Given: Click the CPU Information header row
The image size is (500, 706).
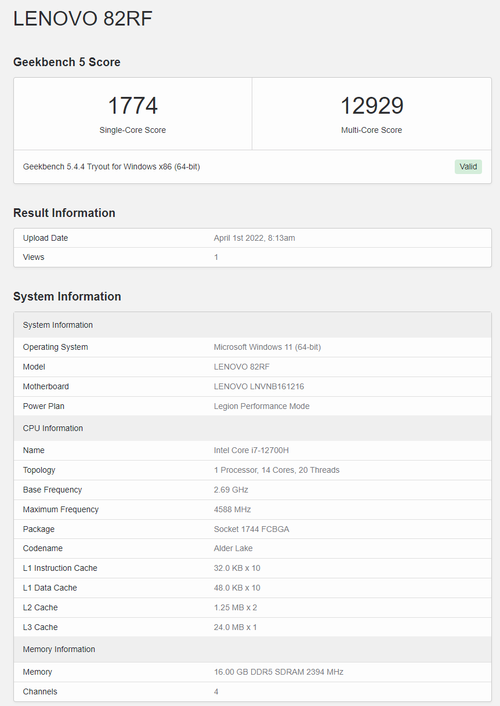Looking at the screenshot, I should point(252,428).
